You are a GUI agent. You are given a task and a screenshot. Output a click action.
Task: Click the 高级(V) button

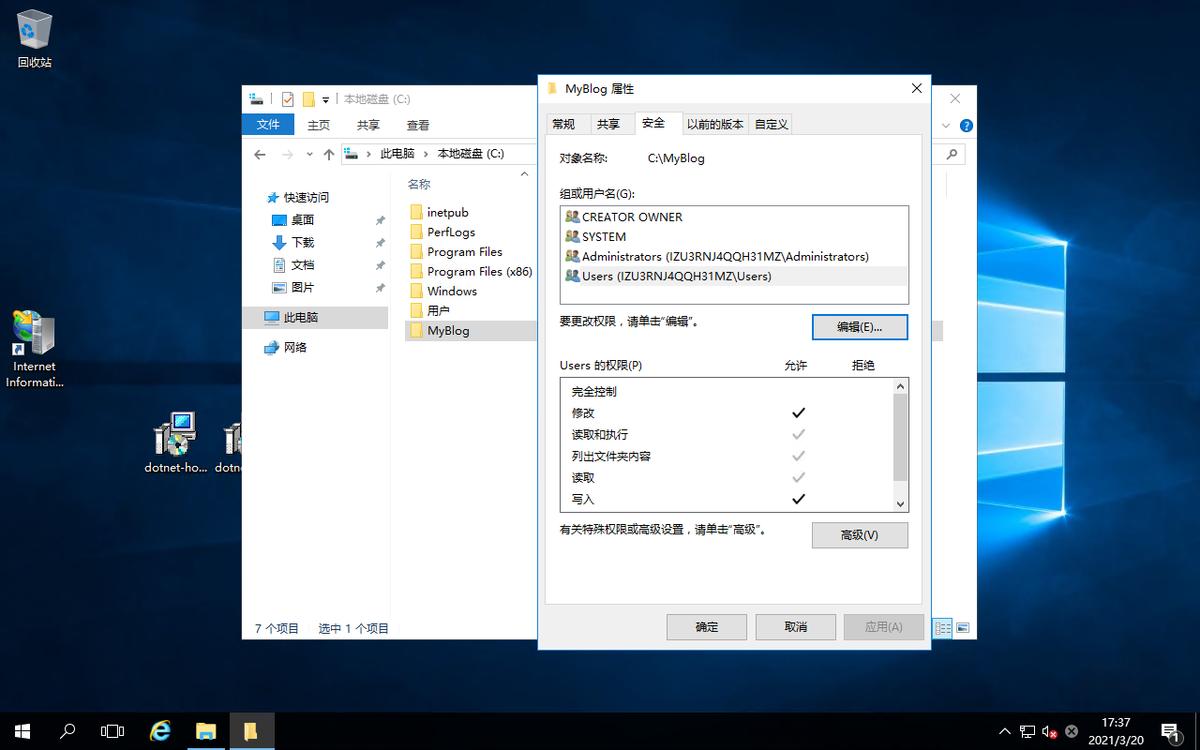[x=859, y=535]
